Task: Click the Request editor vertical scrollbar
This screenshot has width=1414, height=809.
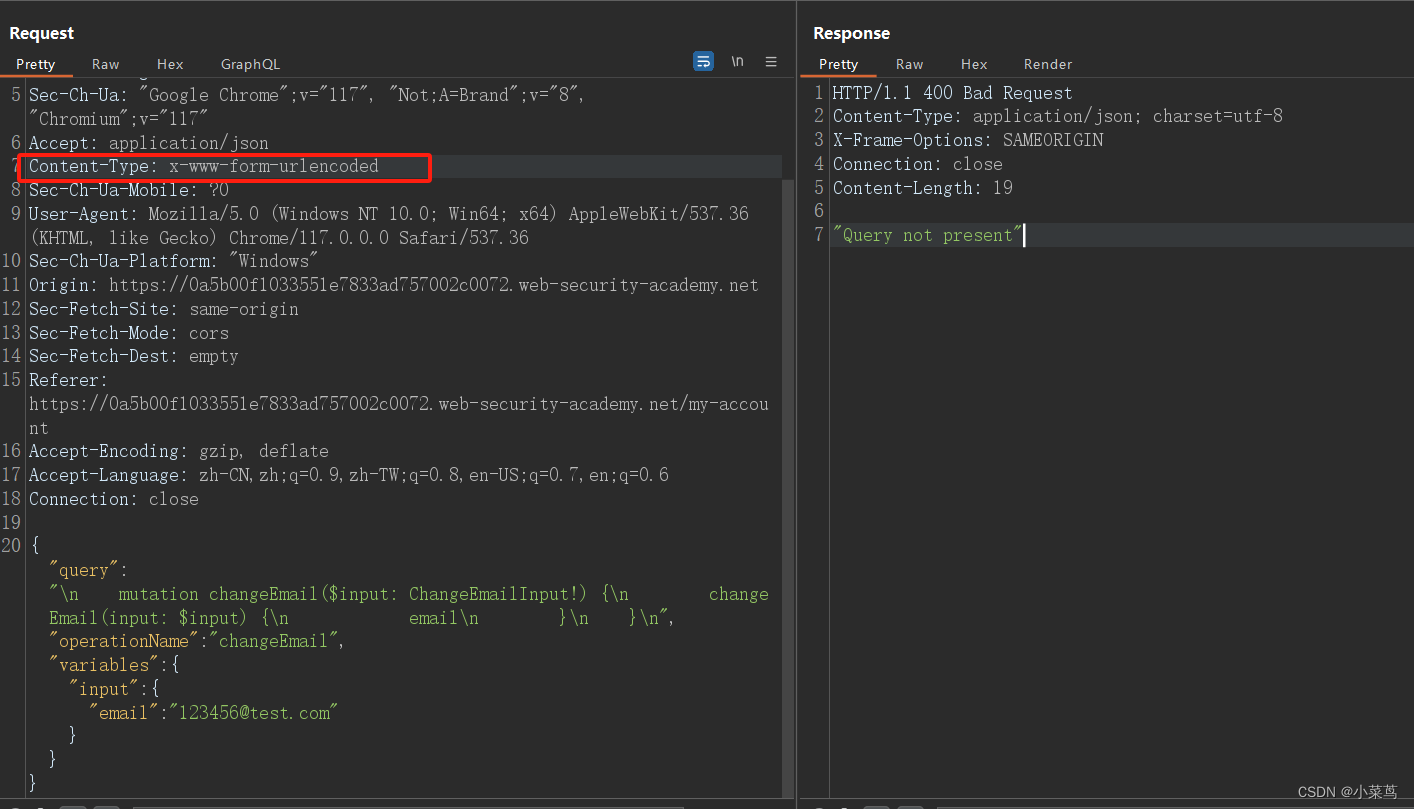Action: (x=787, y=487)
